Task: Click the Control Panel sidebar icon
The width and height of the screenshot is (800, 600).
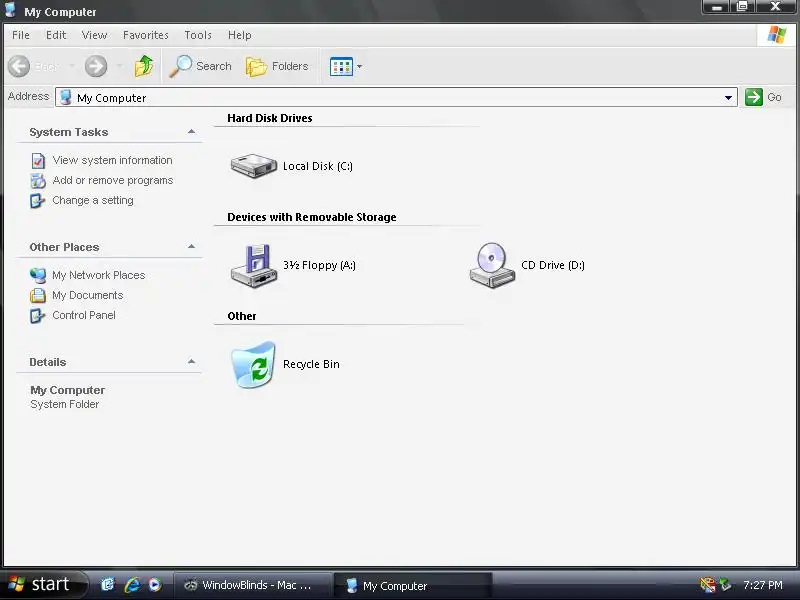Action: (37, 316)
